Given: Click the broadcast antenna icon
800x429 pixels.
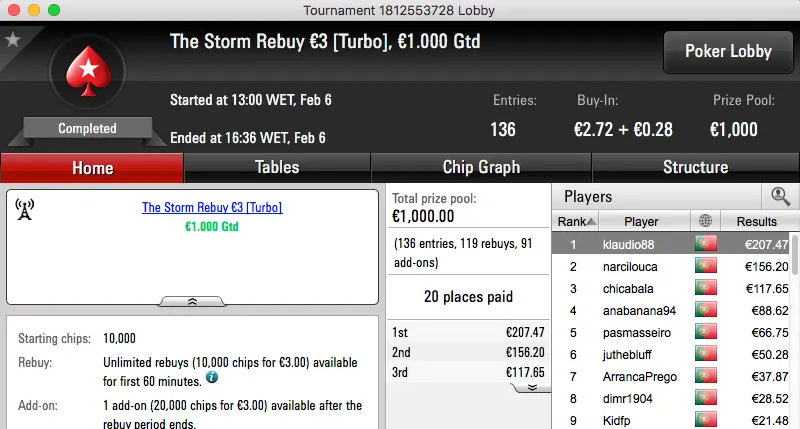Looking at the screenshot, I should click(x=25, y=209).
